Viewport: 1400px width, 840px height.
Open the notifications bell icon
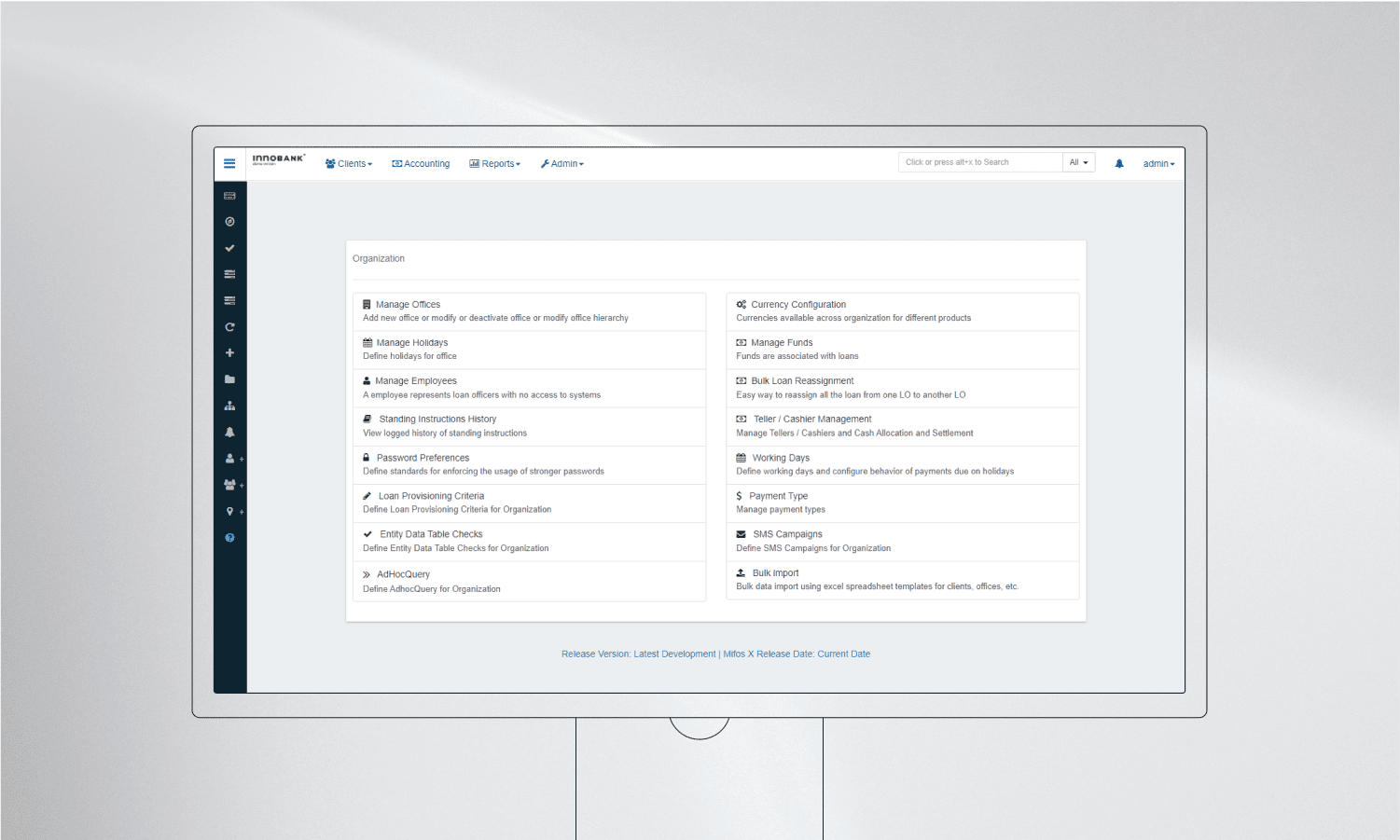point(1118,163)
